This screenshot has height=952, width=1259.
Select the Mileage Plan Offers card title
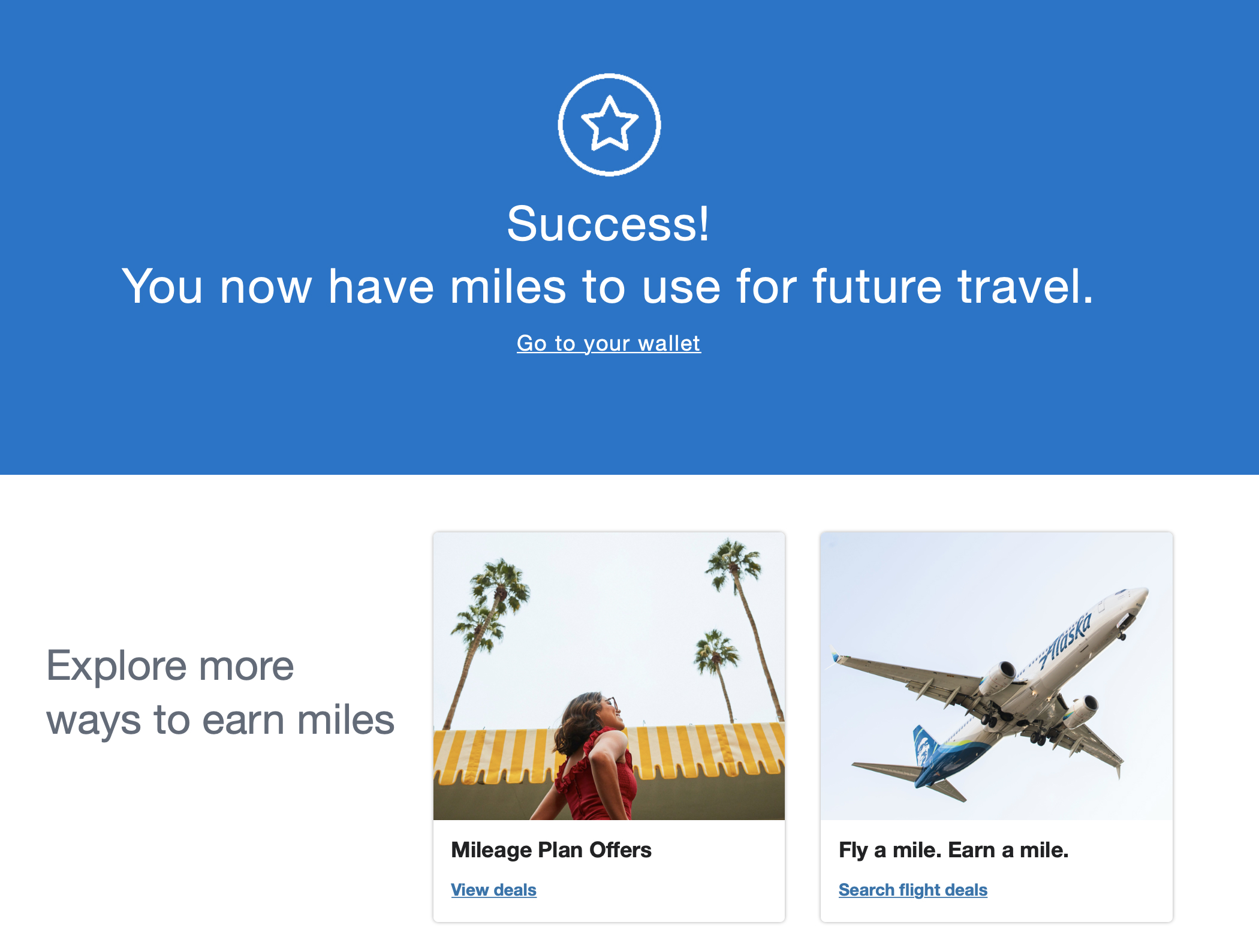pos(551,850)
